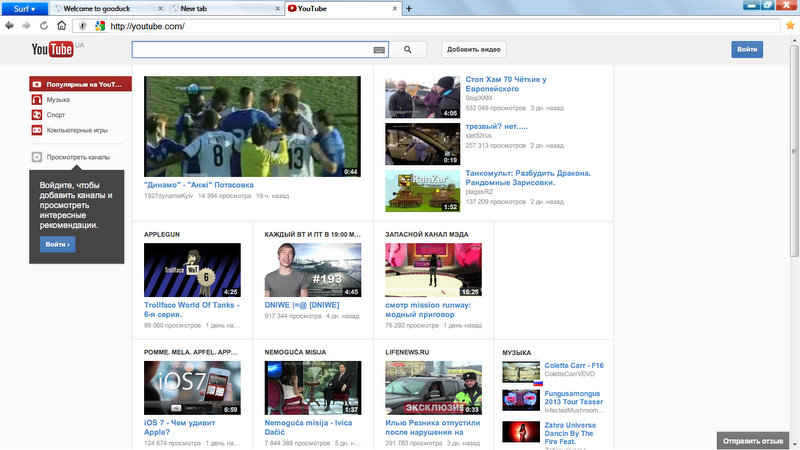Open the Zahra Universe video thumbnail
Image resolution: width=800 pixels, height=450 pixels.
pos(521,432)
